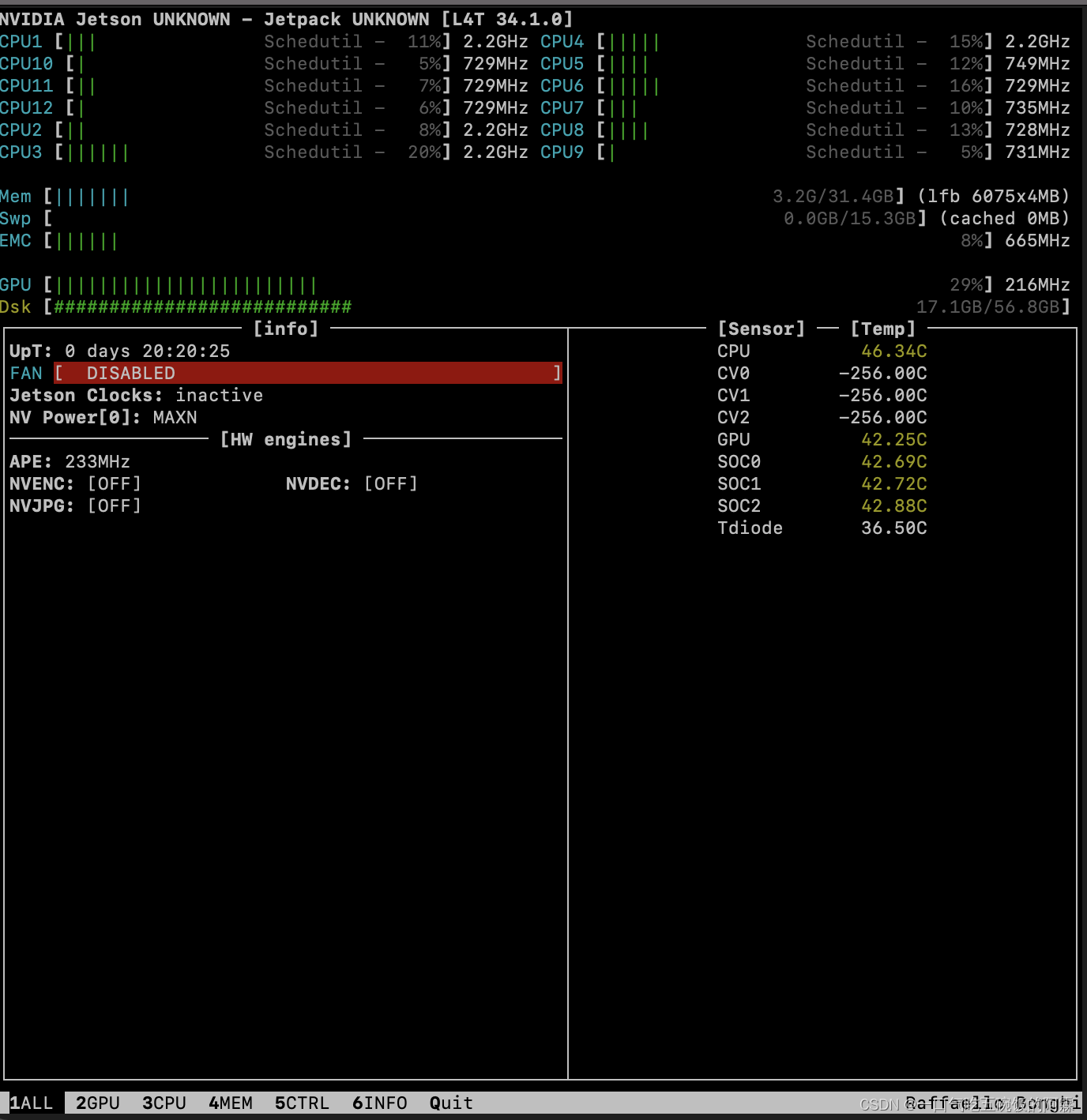Click the SOC1 temperature 42.72C
Image resolution: width=1087 pixels, height=1120 pixels.
pos(894,483)
